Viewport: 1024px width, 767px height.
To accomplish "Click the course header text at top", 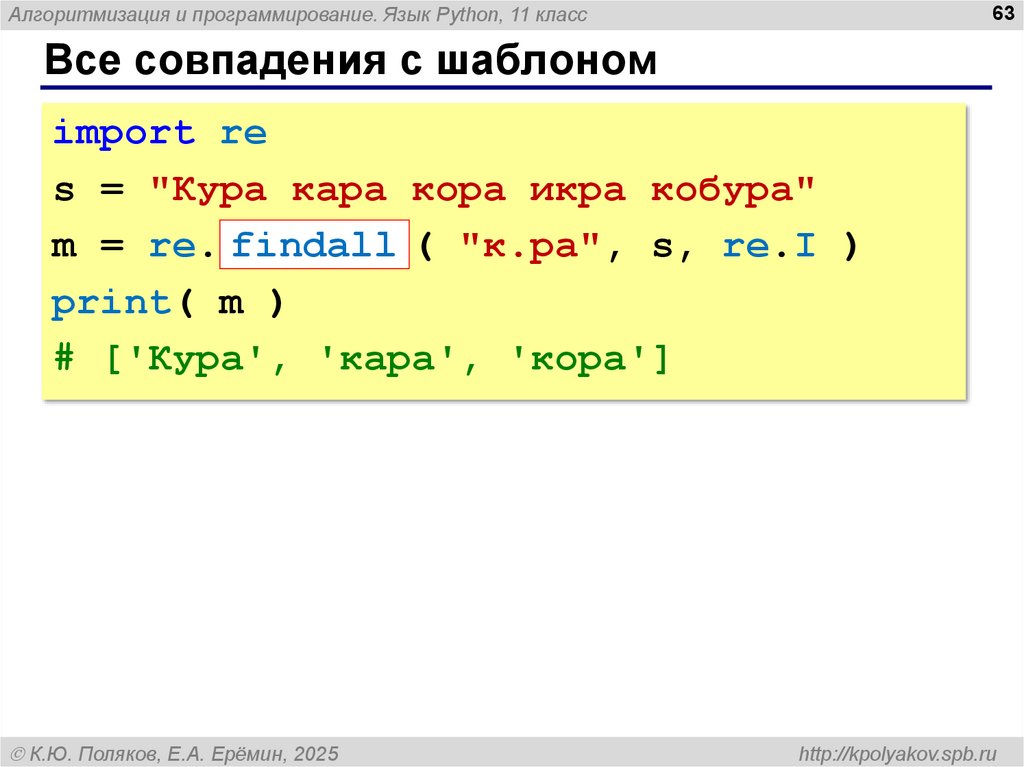I will [298, 14].
